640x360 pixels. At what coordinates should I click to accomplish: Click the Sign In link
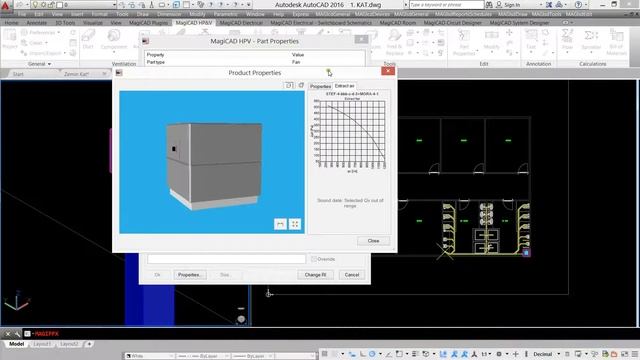(512, 5)
